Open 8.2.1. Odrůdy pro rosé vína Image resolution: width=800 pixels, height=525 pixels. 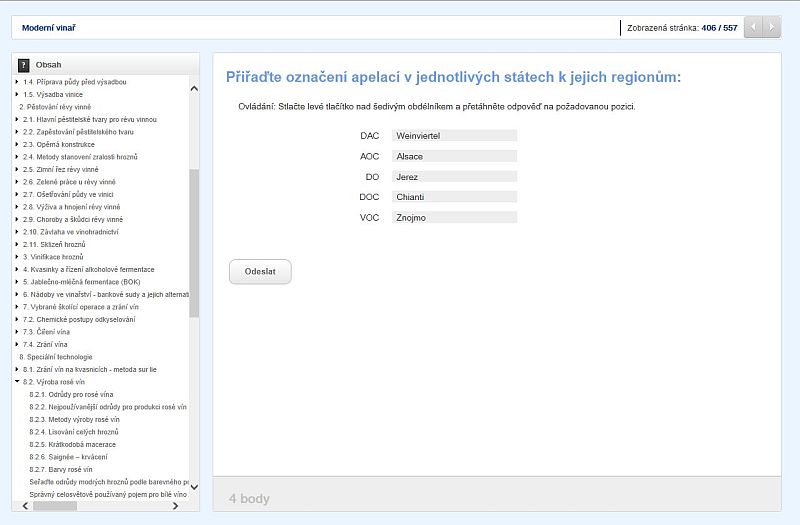point(71,394)
